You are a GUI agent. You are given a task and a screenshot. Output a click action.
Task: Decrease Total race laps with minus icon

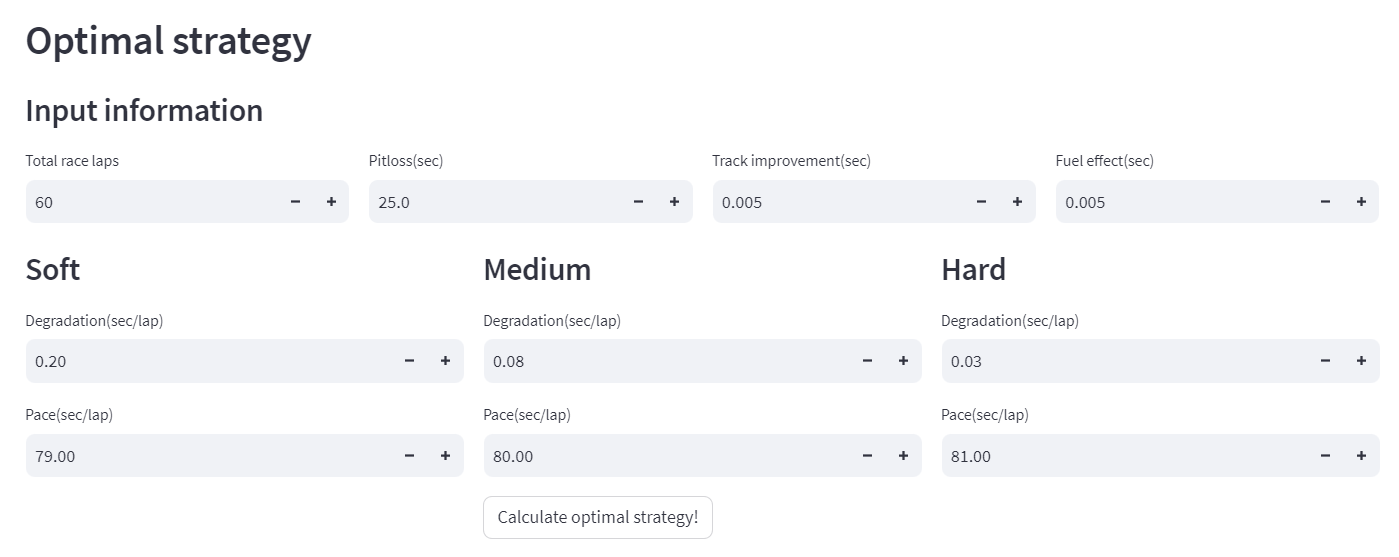[x=295, y=202]
